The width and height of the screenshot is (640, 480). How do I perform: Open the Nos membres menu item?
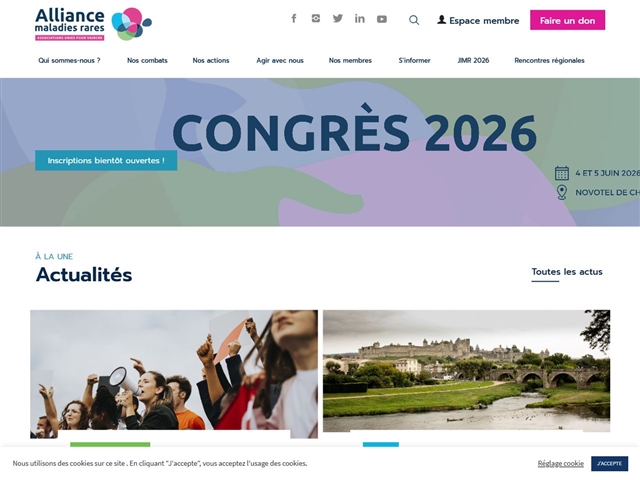tap(350, 60)
